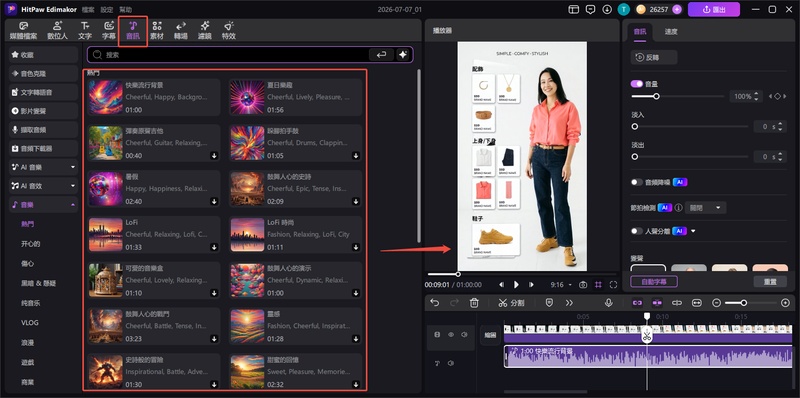Open the 字幕 subtitles tab
Screen dimensions: 800x398
click(x=109, y=31)
